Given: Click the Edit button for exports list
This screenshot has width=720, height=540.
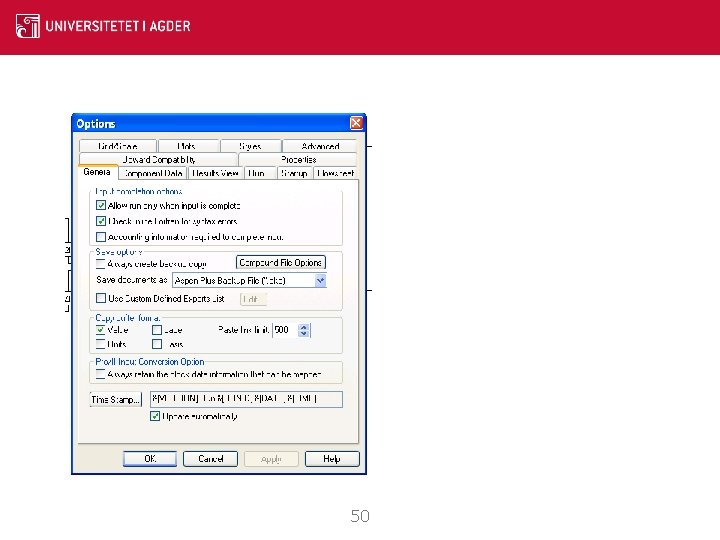Looking at the screenshot, I should pyautogui.click(x=253, y=299).
